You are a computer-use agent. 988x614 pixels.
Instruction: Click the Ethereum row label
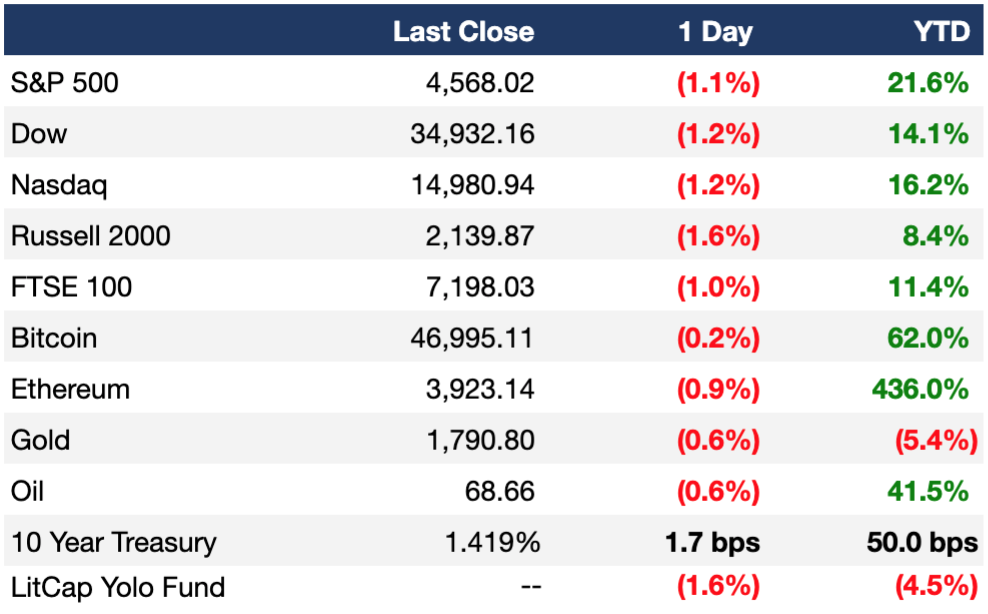coord(71,389)
